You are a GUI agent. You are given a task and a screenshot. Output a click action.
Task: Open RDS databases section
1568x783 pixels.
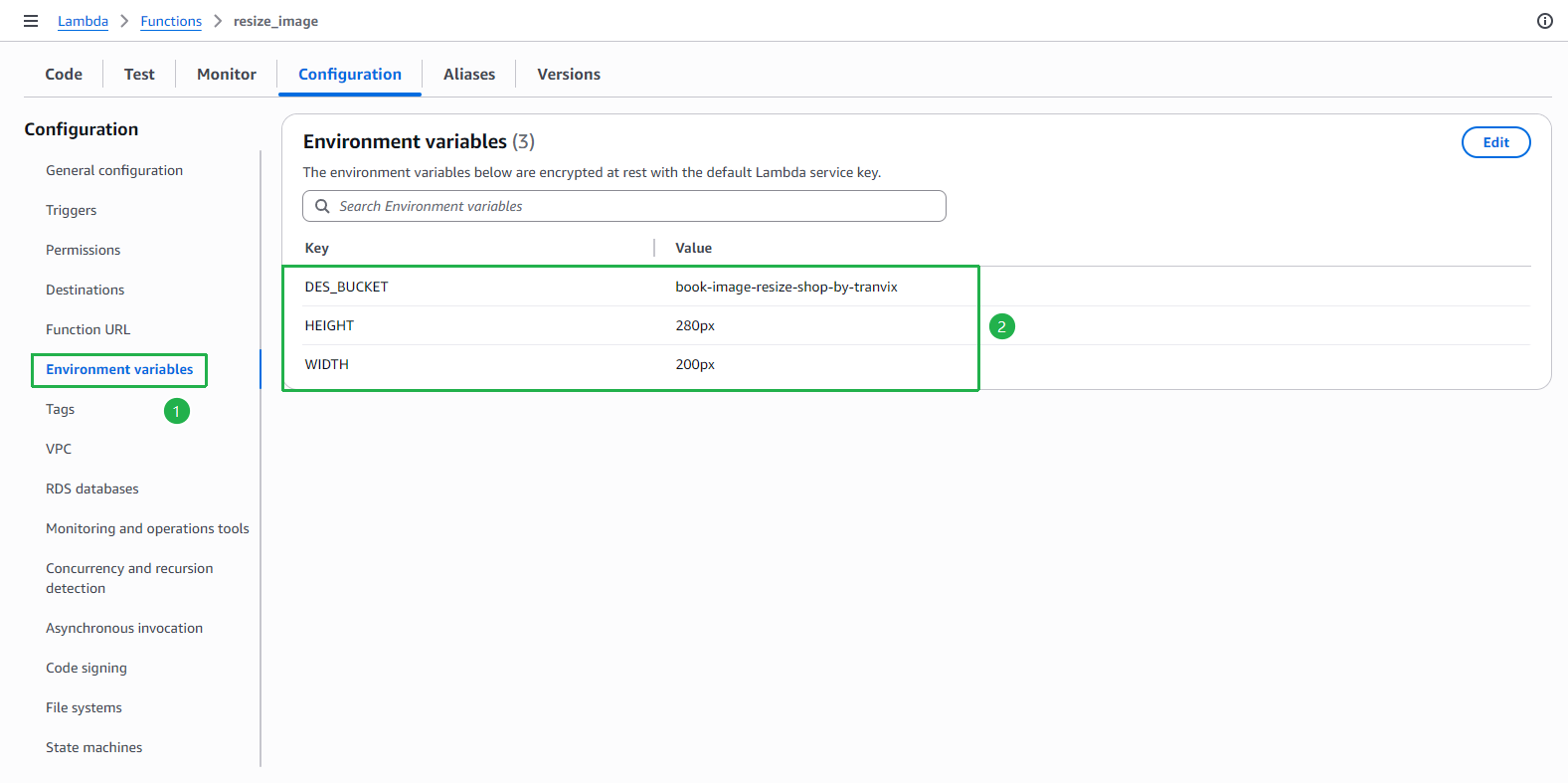click(x=91, y=489)
